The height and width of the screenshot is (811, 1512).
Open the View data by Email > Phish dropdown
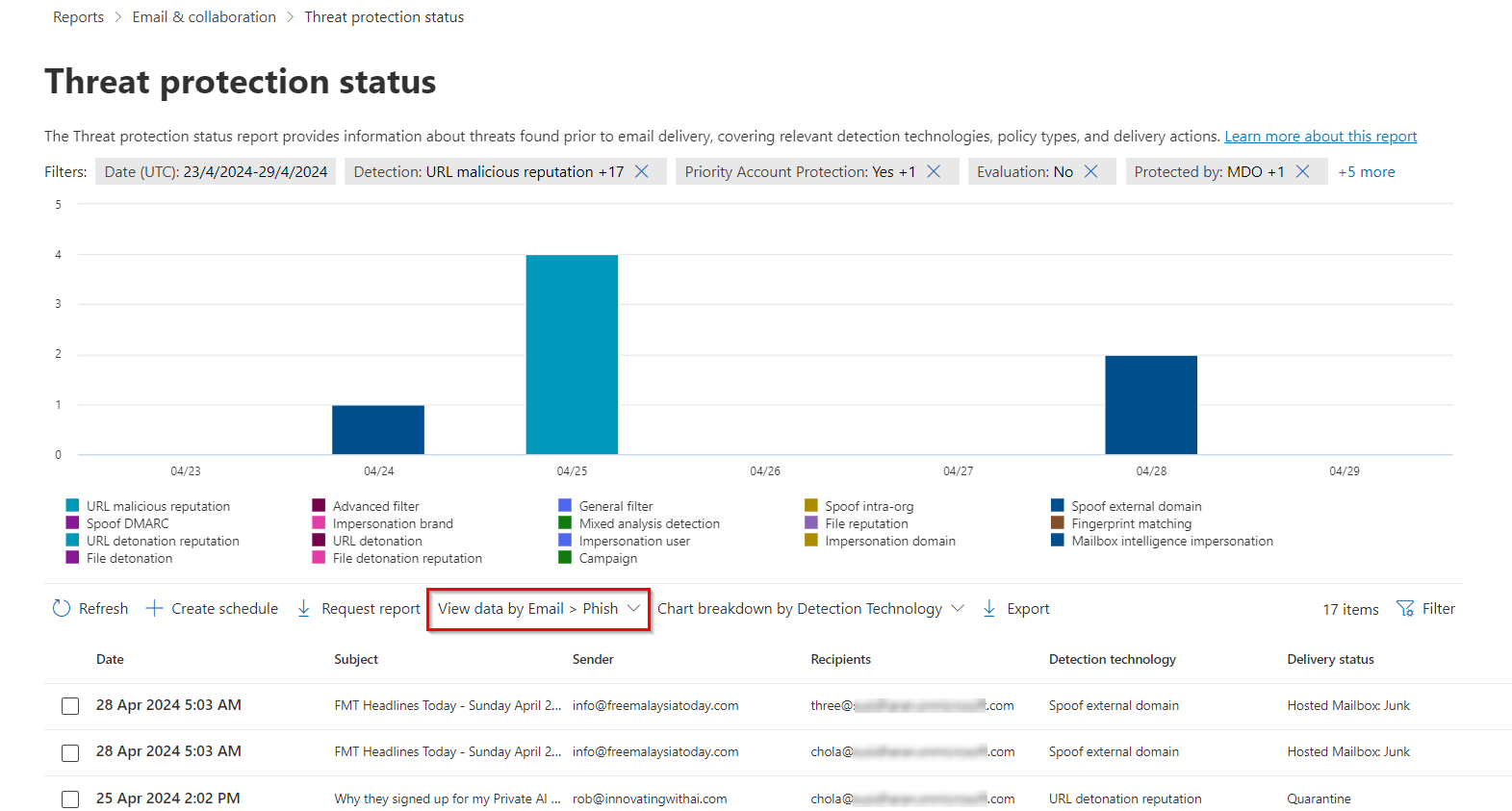(538, 609)
